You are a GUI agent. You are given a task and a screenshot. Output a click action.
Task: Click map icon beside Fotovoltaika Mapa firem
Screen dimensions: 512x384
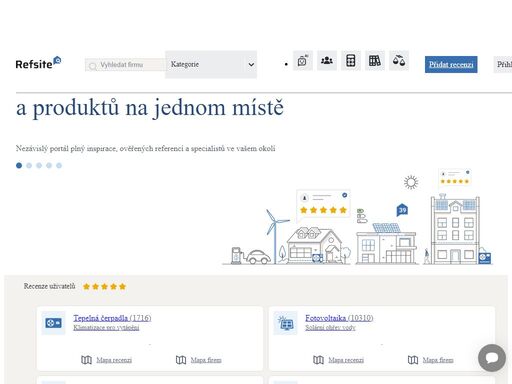click(x=413, y=360)
